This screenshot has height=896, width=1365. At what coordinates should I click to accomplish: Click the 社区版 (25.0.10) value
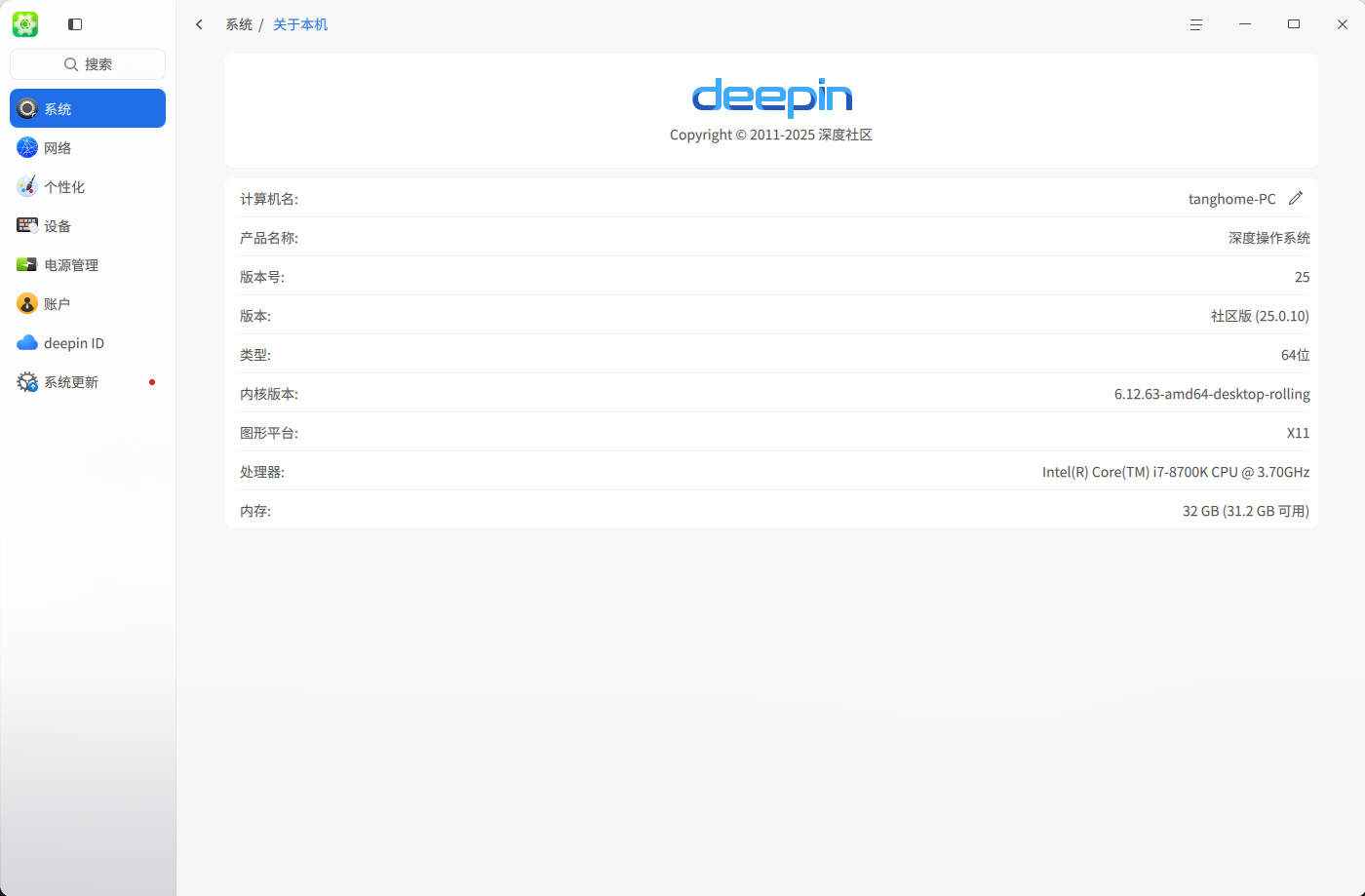click(x=1260, y=316)
